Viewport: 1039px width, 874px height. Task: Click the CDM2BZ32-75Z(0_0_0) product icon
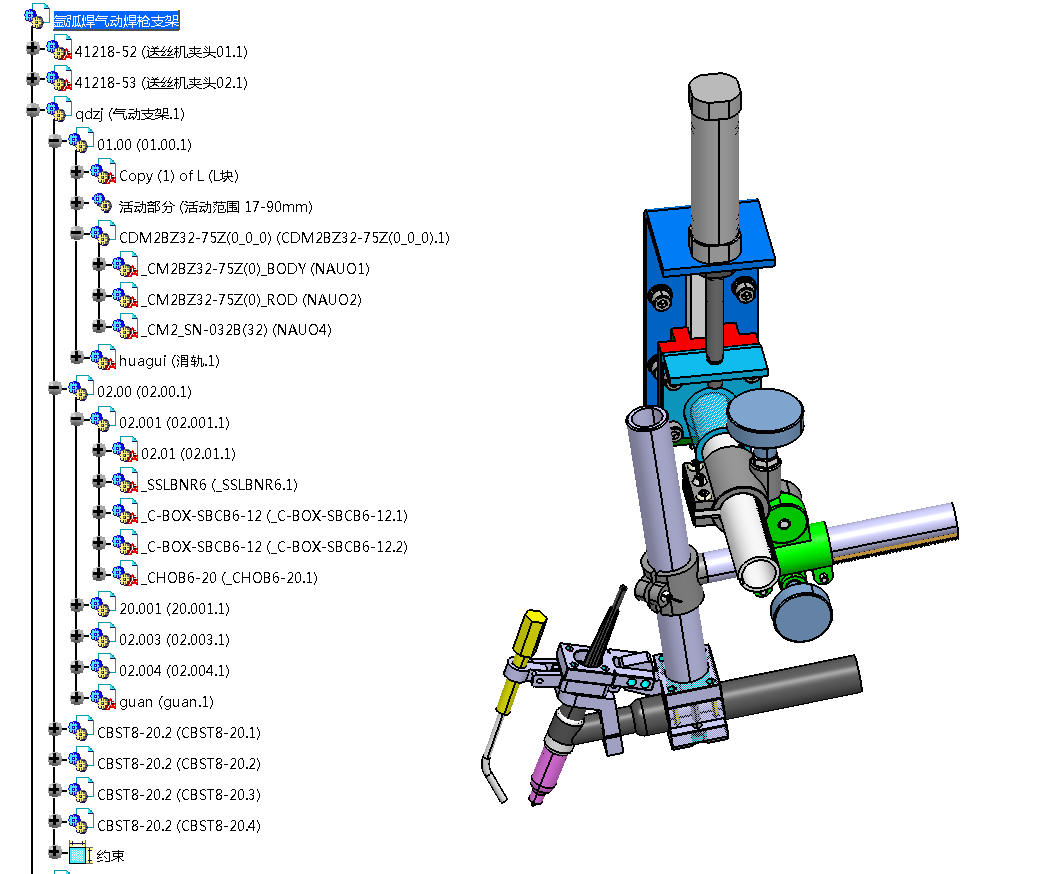(x=103, y=234)
